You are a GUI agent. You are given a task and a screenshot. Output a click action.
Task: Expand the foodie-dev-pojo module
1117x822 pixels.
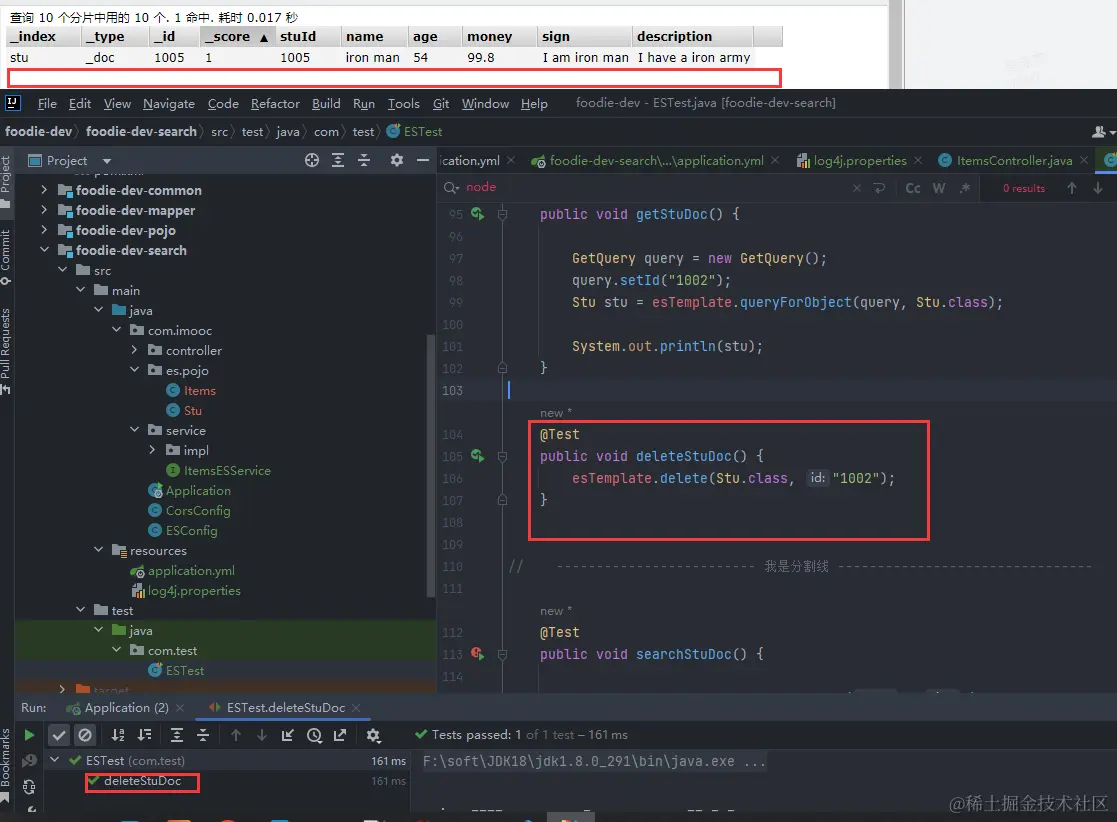click(x=44, y=230)
